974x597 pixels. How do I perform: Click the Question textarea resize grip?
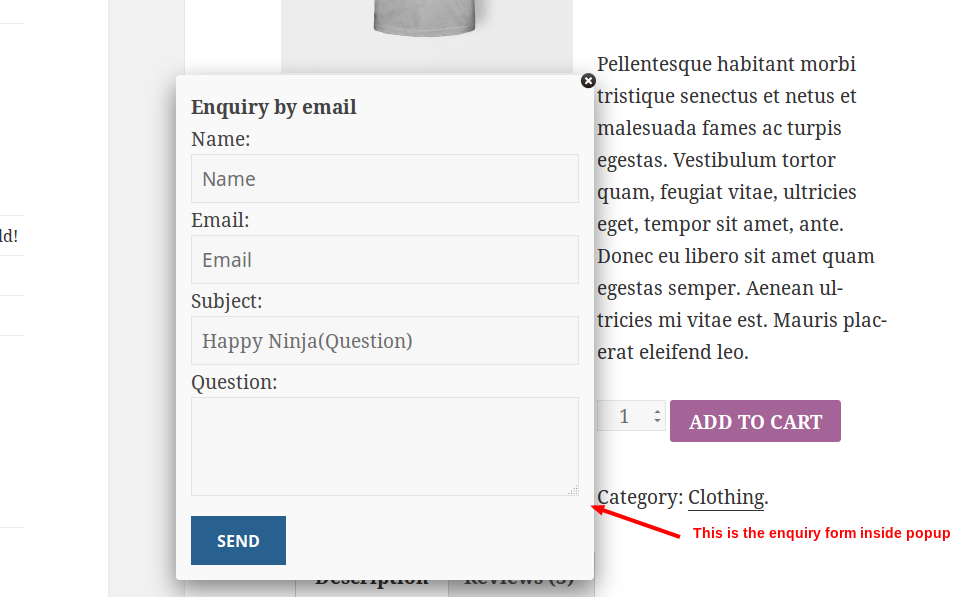click(x=573, y=490)
